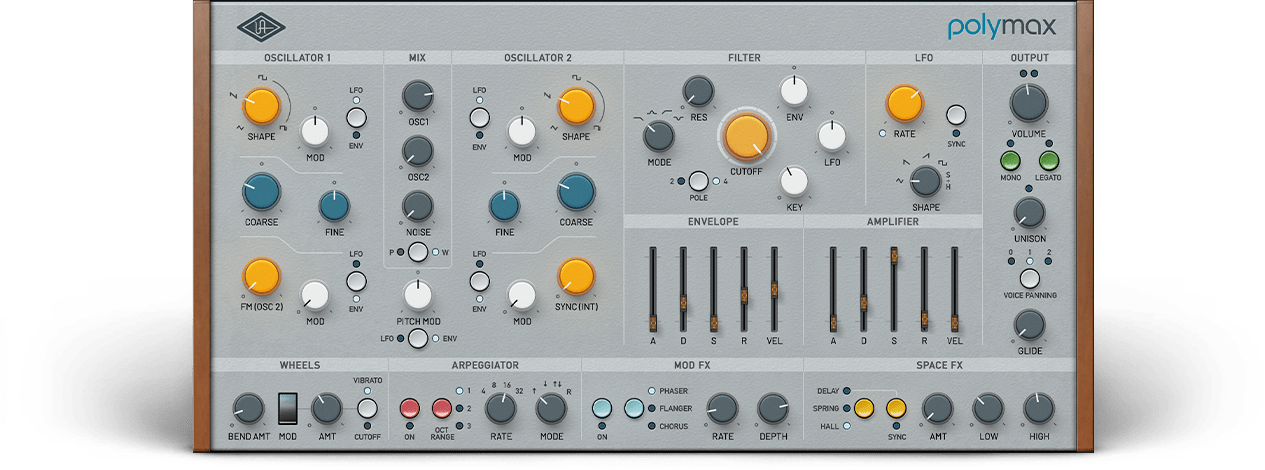
Task: Click the Envelope D (decay) slider
Action: (x=683, y=288)
